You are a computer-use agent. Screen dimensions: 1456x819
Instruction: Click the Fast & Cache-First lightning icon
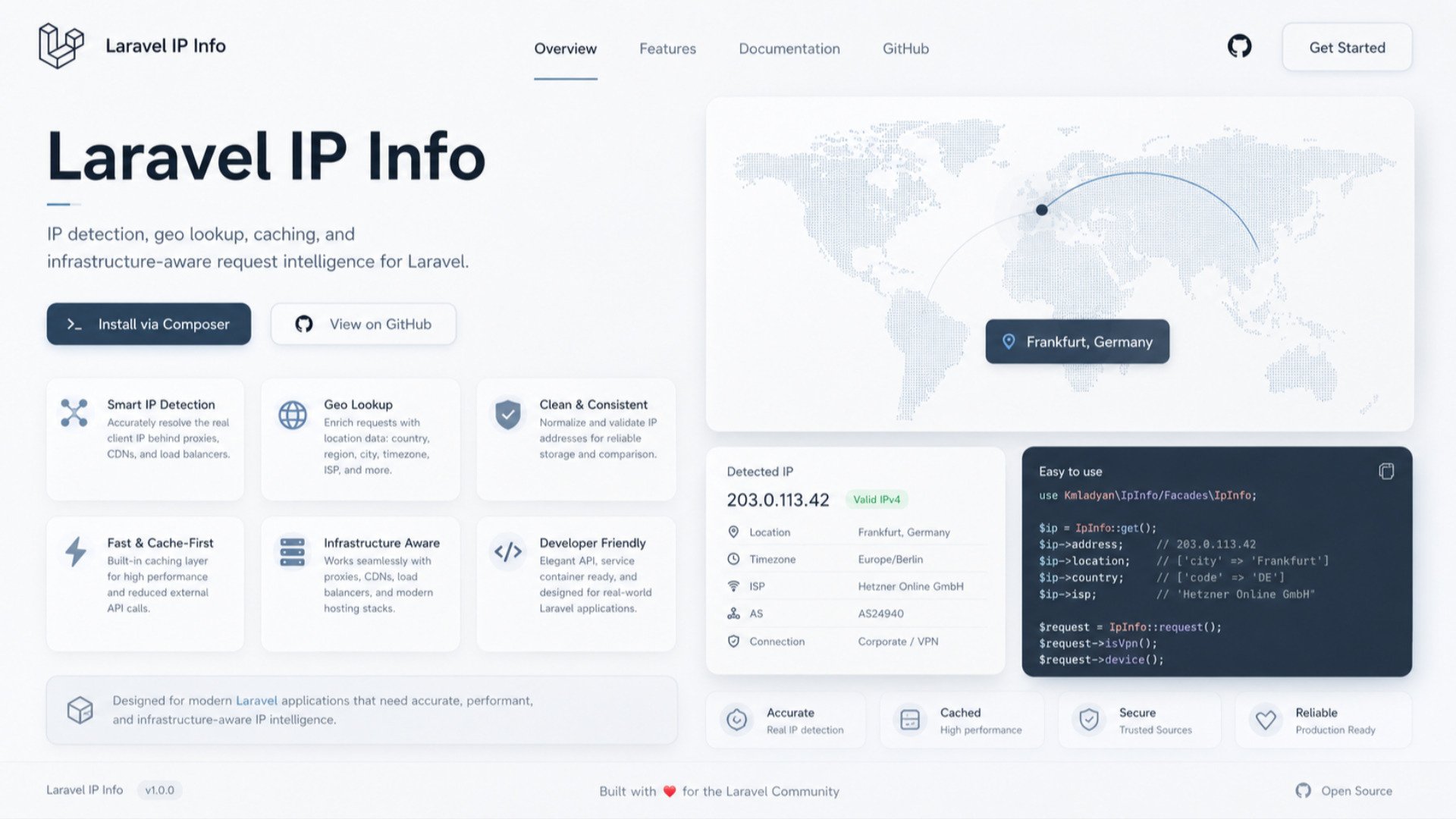[x=75, y=551]
